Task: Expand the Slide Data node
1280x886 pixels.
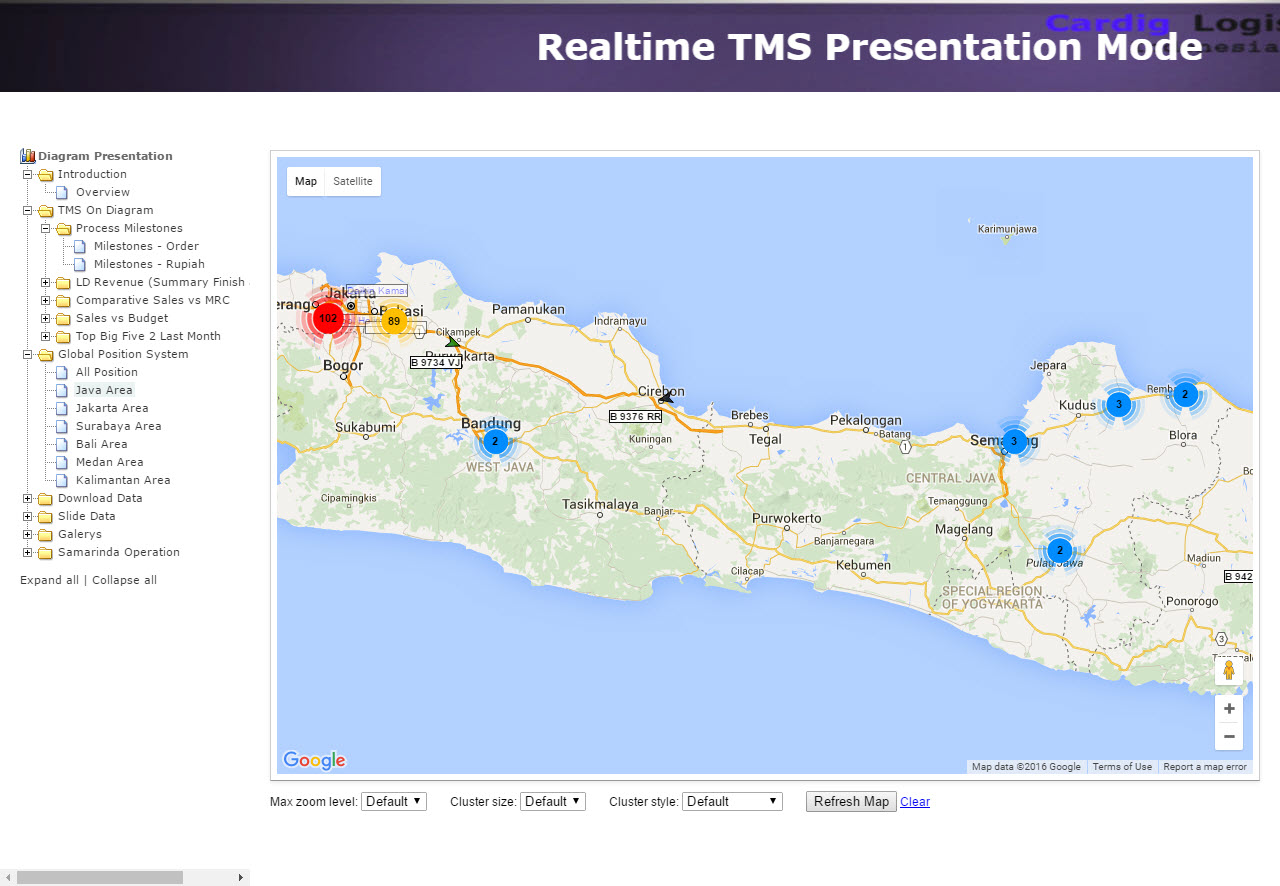Action: [x=27, y=517]
